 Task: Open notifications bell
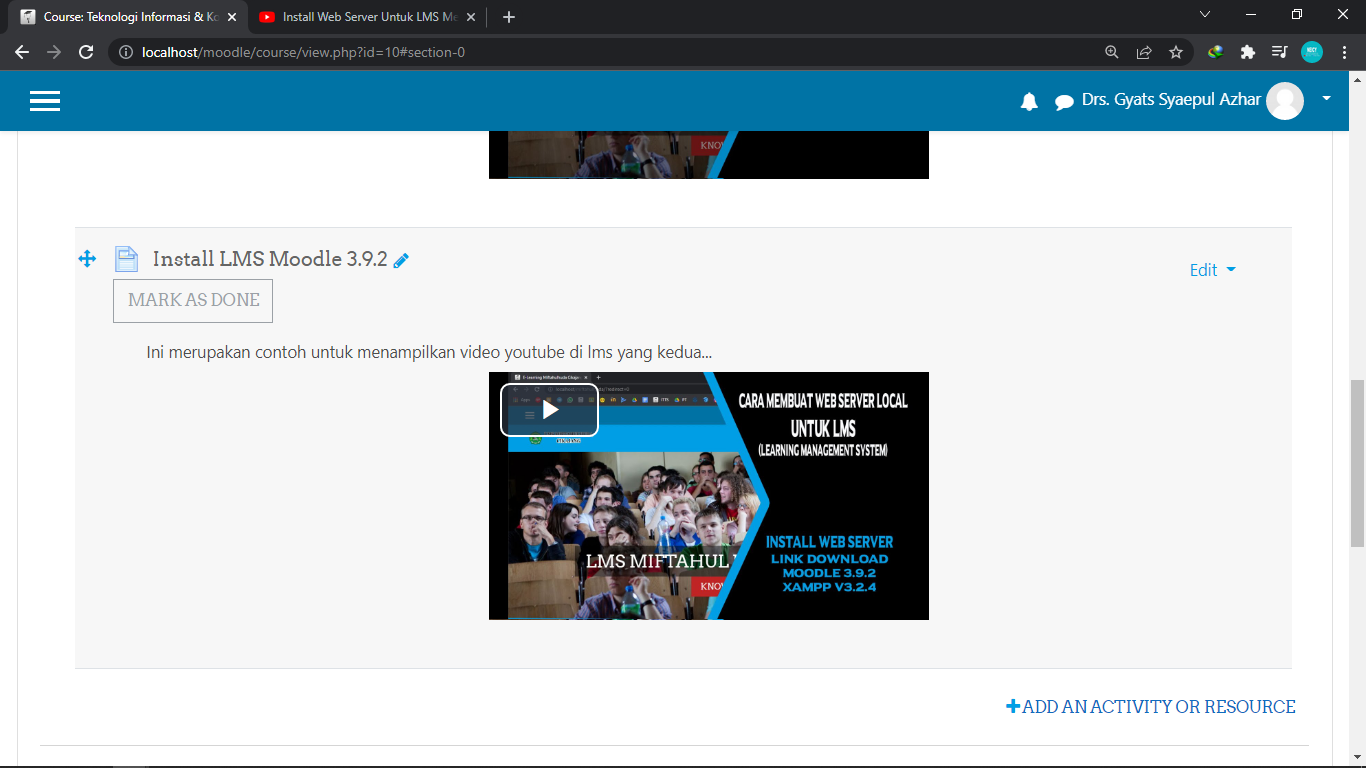click(x=1029, y=101)
